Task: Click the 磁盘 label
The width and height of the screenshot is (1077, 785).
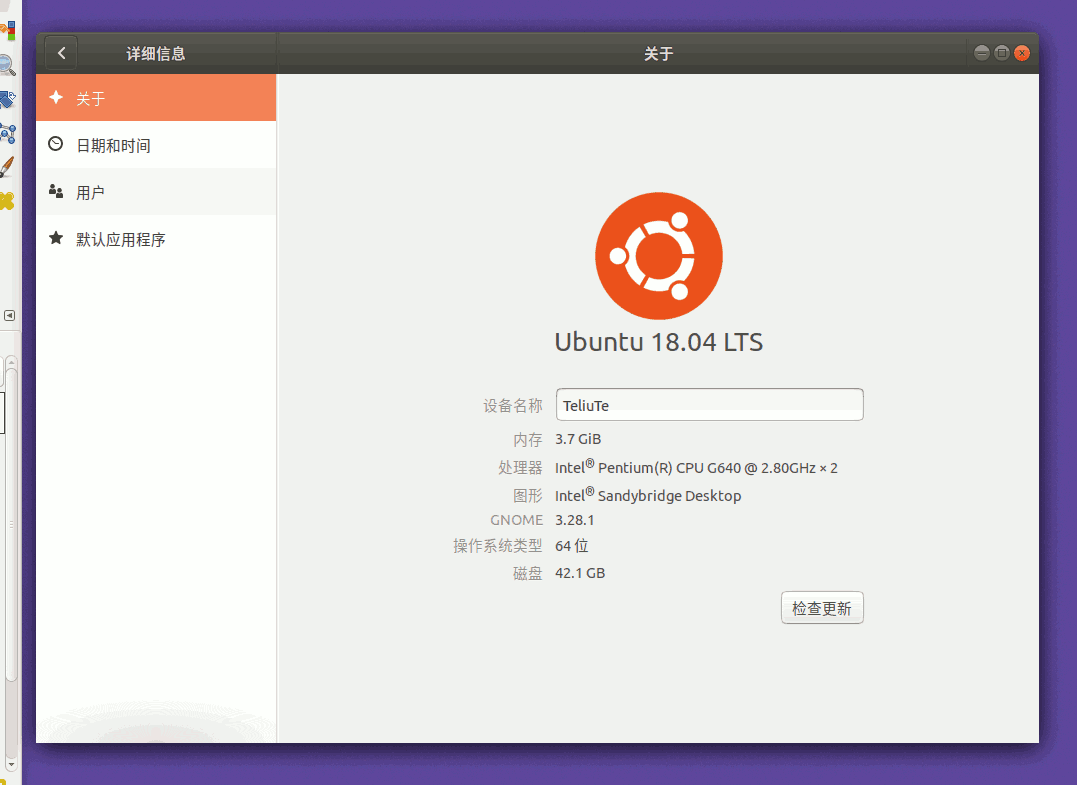Action: 528,573
